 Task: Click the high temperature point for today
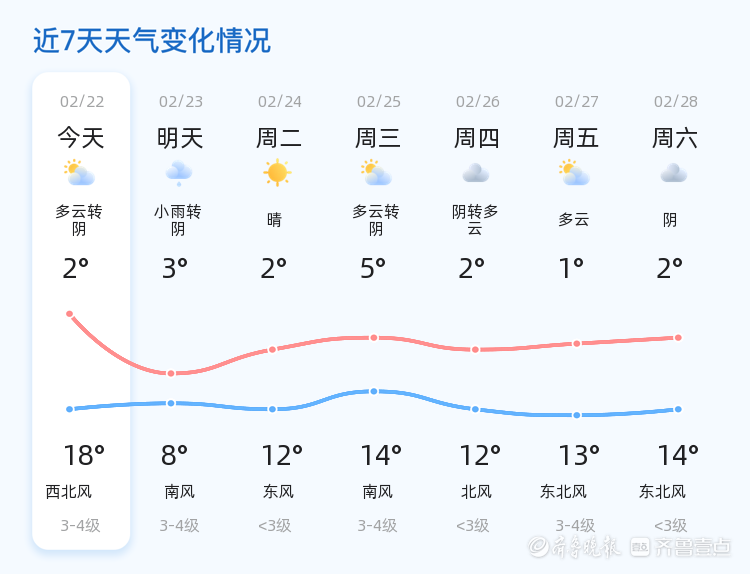[x=70, y=314]
